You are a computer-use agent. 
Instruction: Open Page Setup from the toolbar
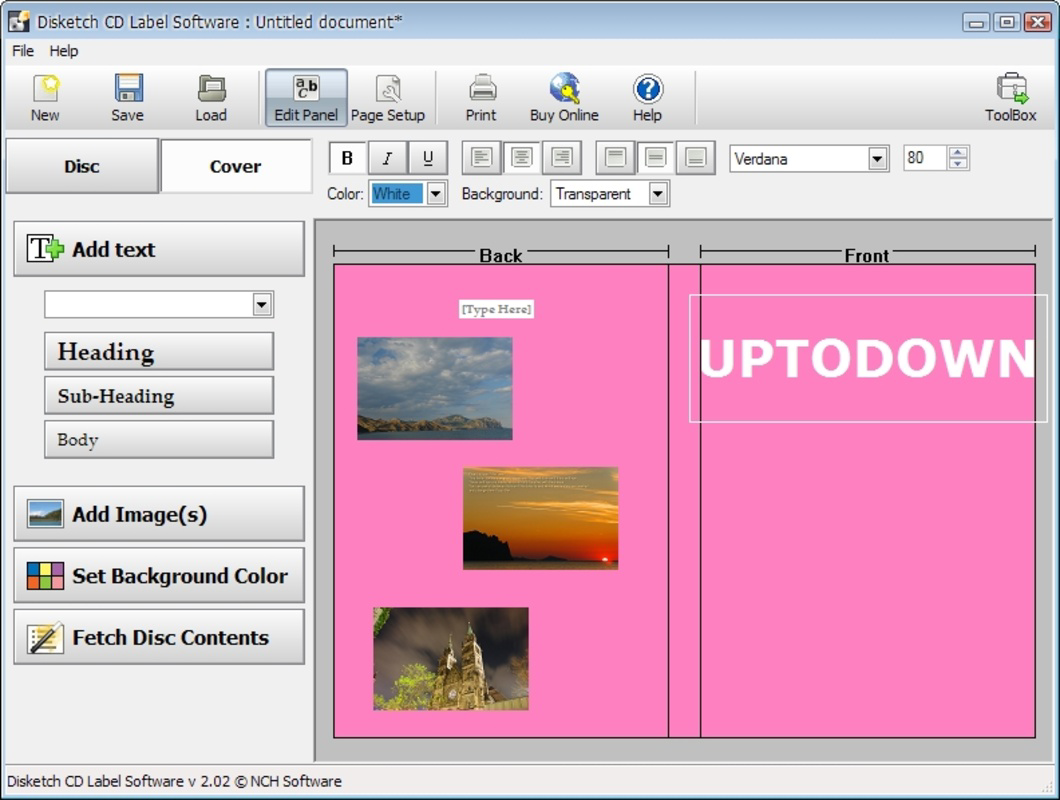[x=388, y=95]
